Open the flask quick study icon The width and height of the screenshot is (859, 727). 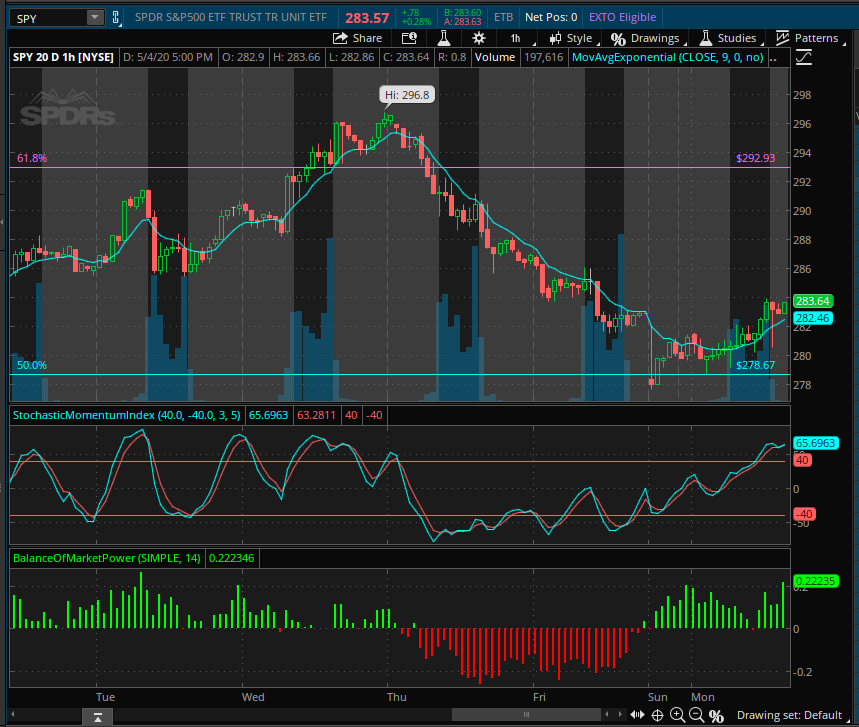[x=444, y=38]
